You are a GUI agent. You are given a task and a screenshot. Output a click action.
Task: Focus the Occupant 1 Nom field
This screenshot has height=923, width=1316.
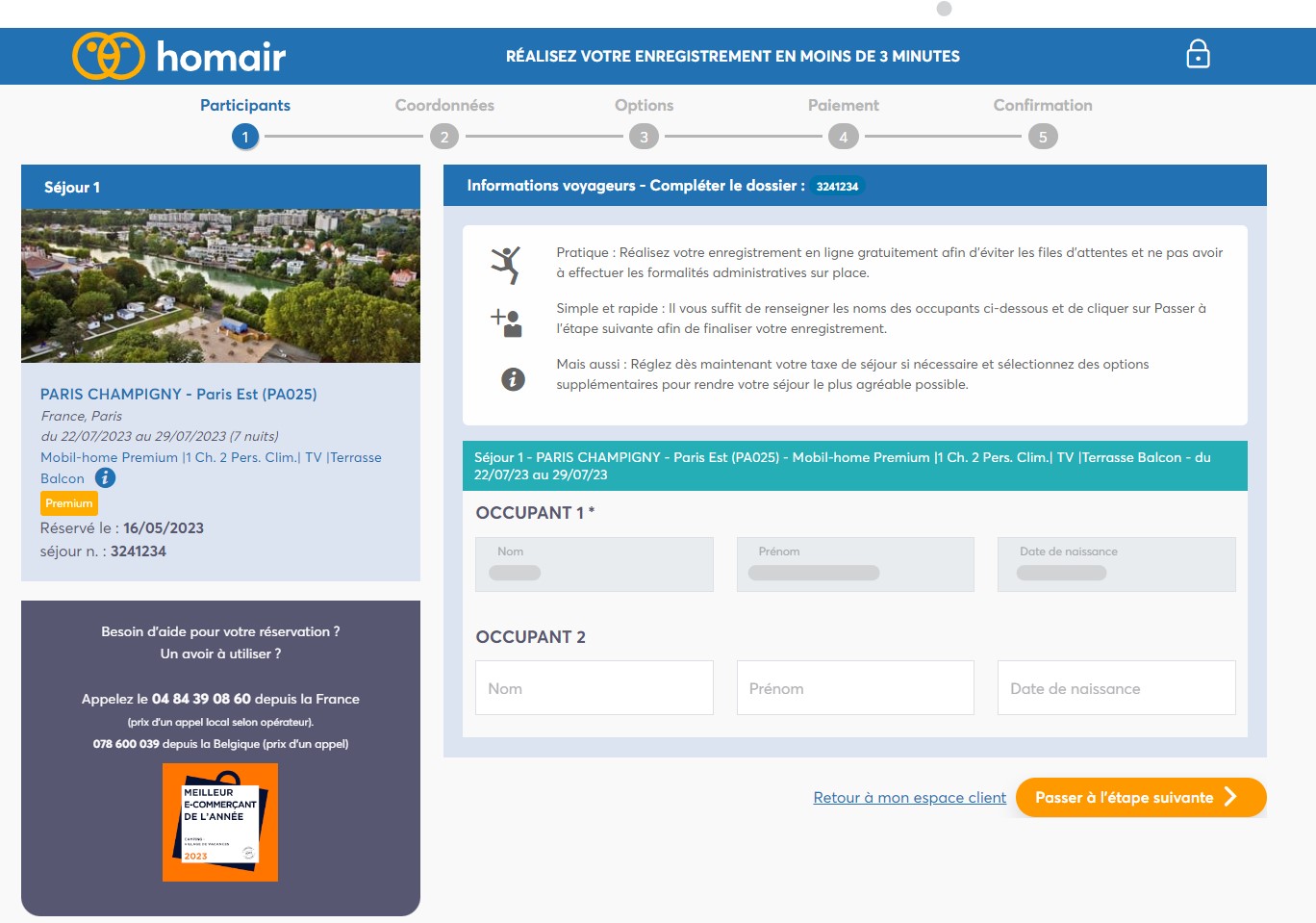click(595, 564)
